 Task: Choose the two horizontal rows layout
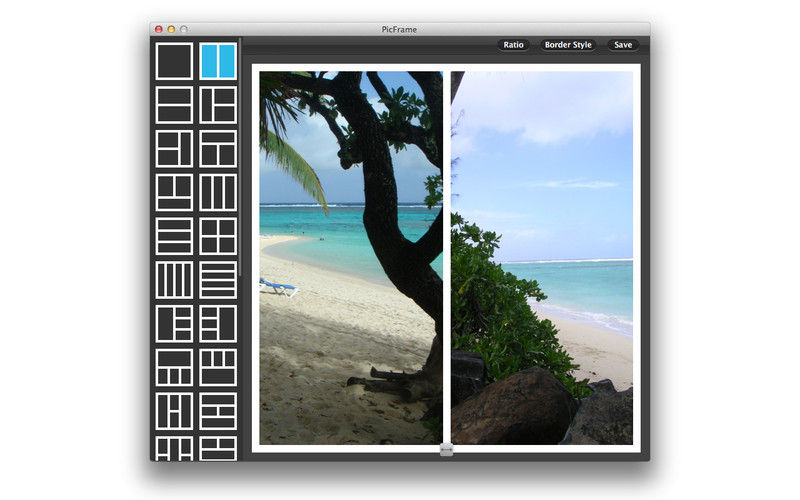(174, 105)
